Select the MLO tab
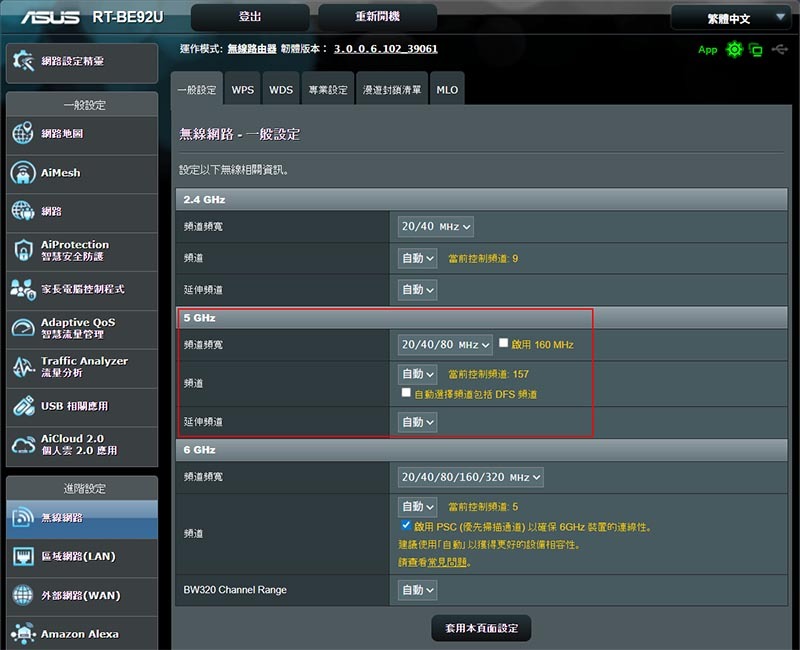The width and height of the screenshot is (800, 650). (x=447, y=90)
